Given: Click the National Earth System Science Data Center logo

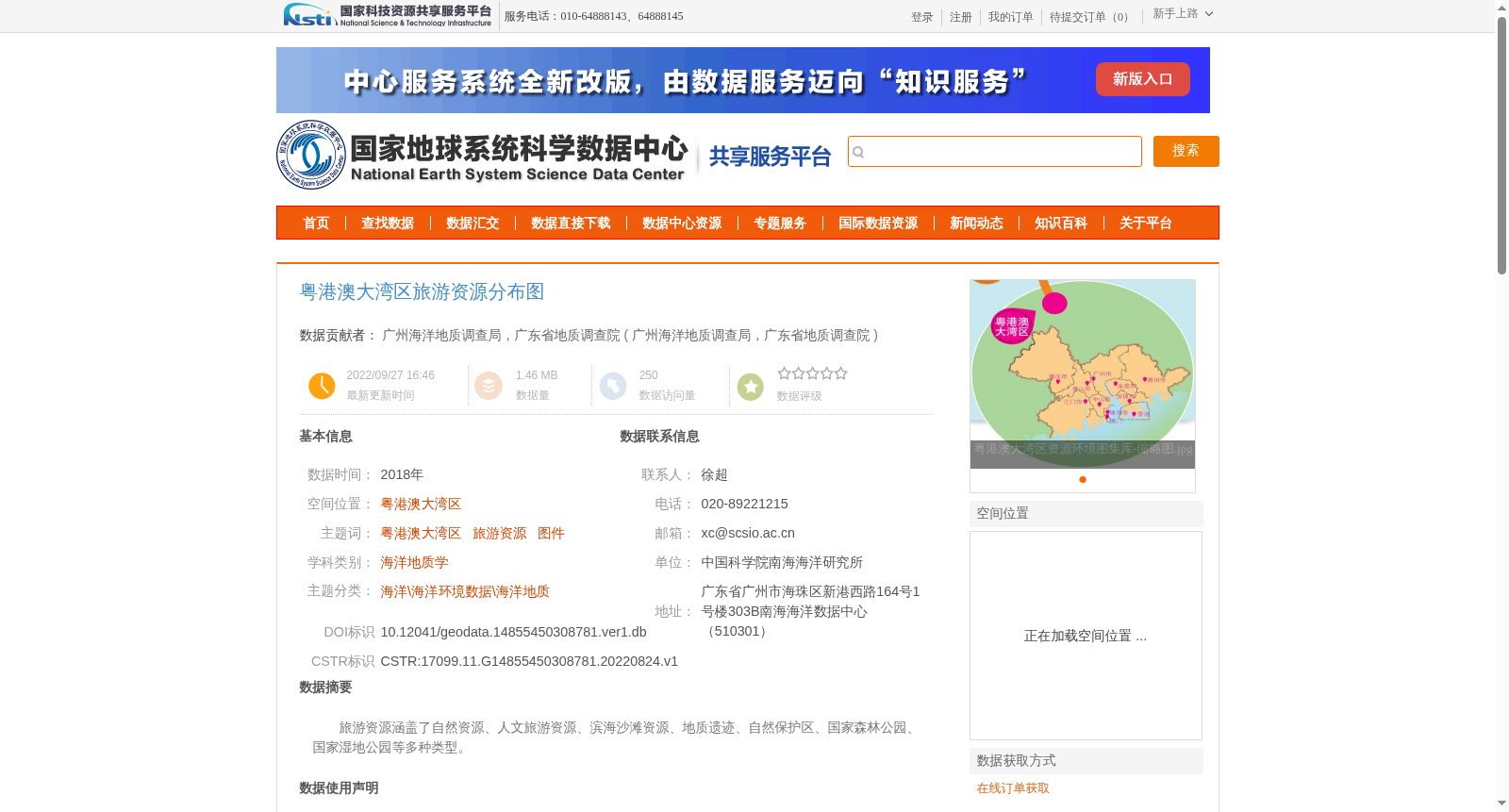Looking at the screenshot, I should click(x=483, y=155).
